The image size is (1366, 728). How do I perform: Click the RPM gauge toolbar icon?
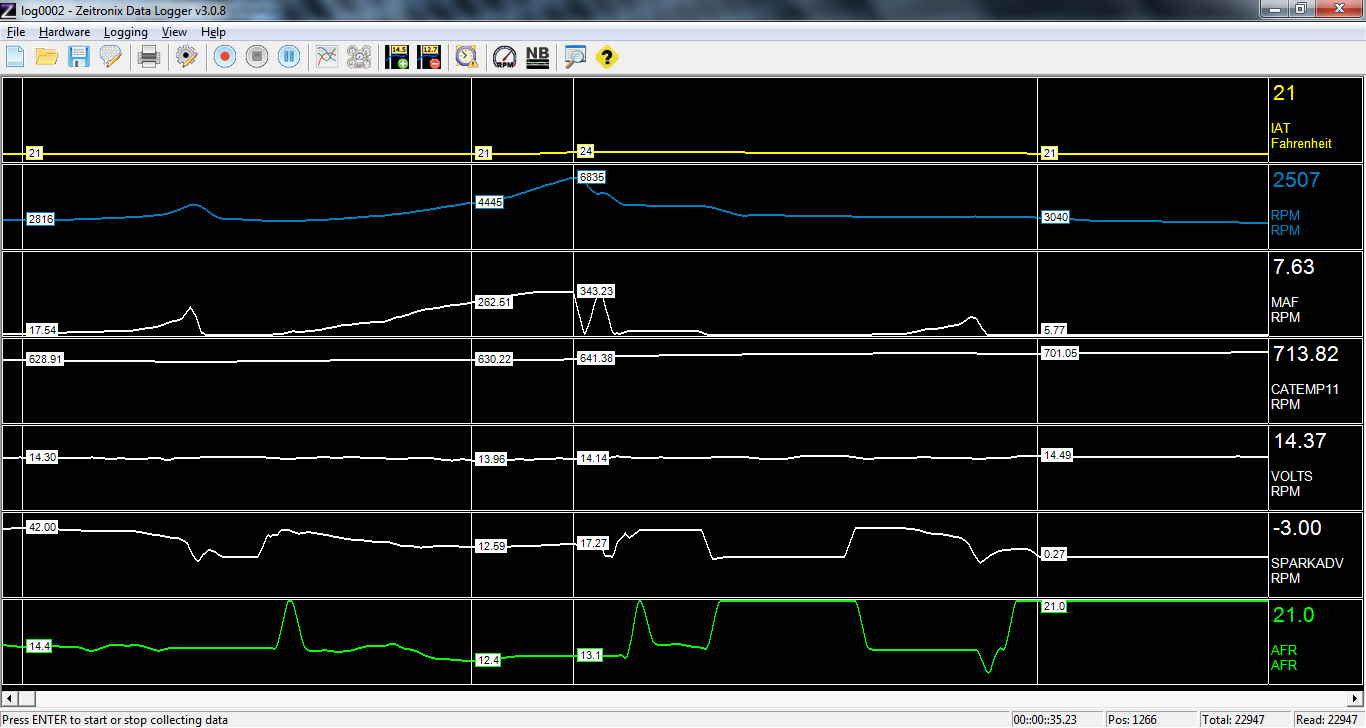coord(505,57)
